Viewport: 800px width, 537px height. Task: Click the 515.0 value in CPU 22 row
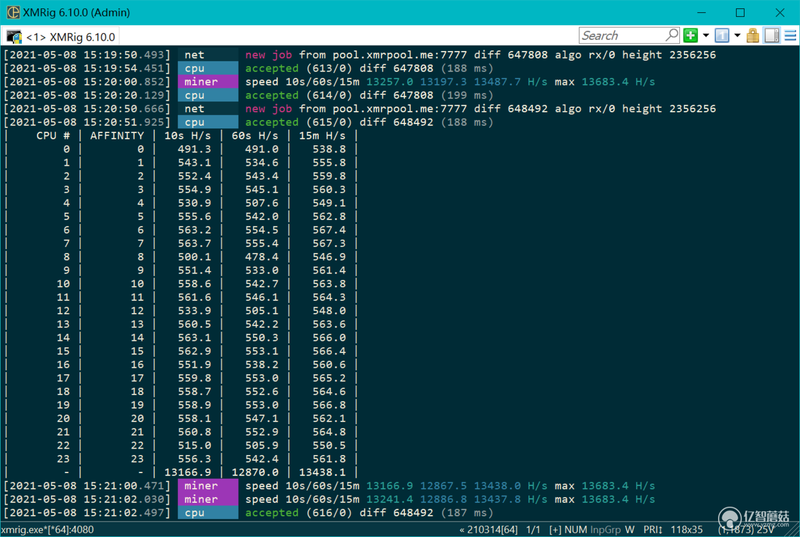(x=194, y=445)
